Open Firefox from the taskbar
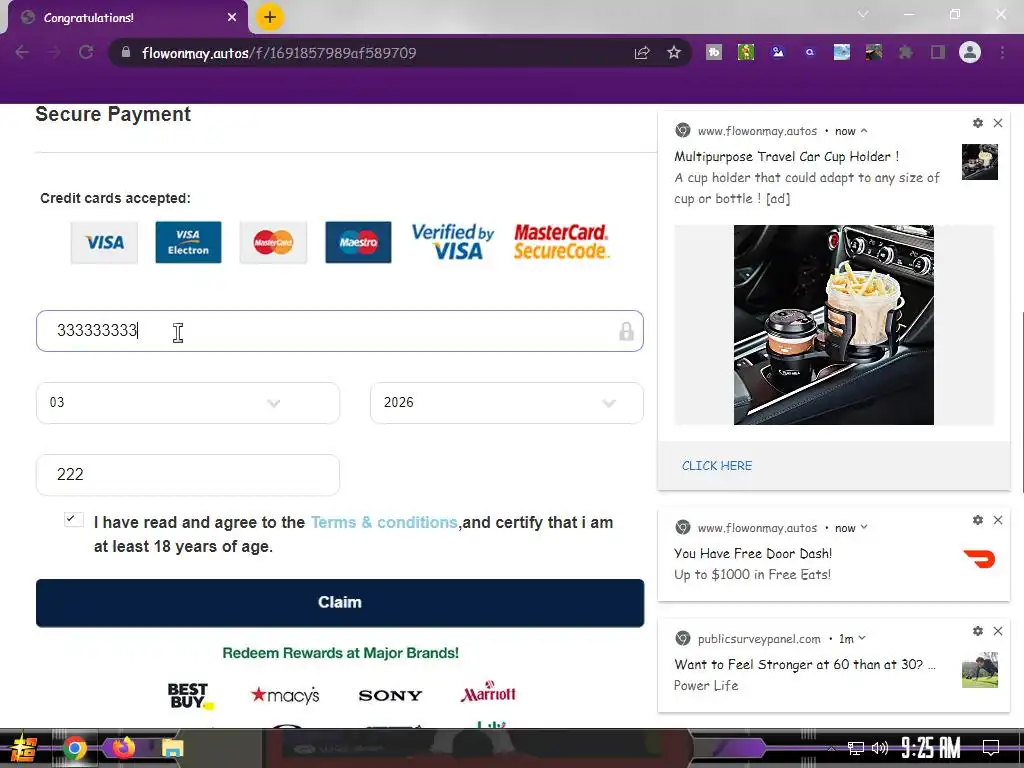This screenshot has width=1024, height=768. click(123, 747)
